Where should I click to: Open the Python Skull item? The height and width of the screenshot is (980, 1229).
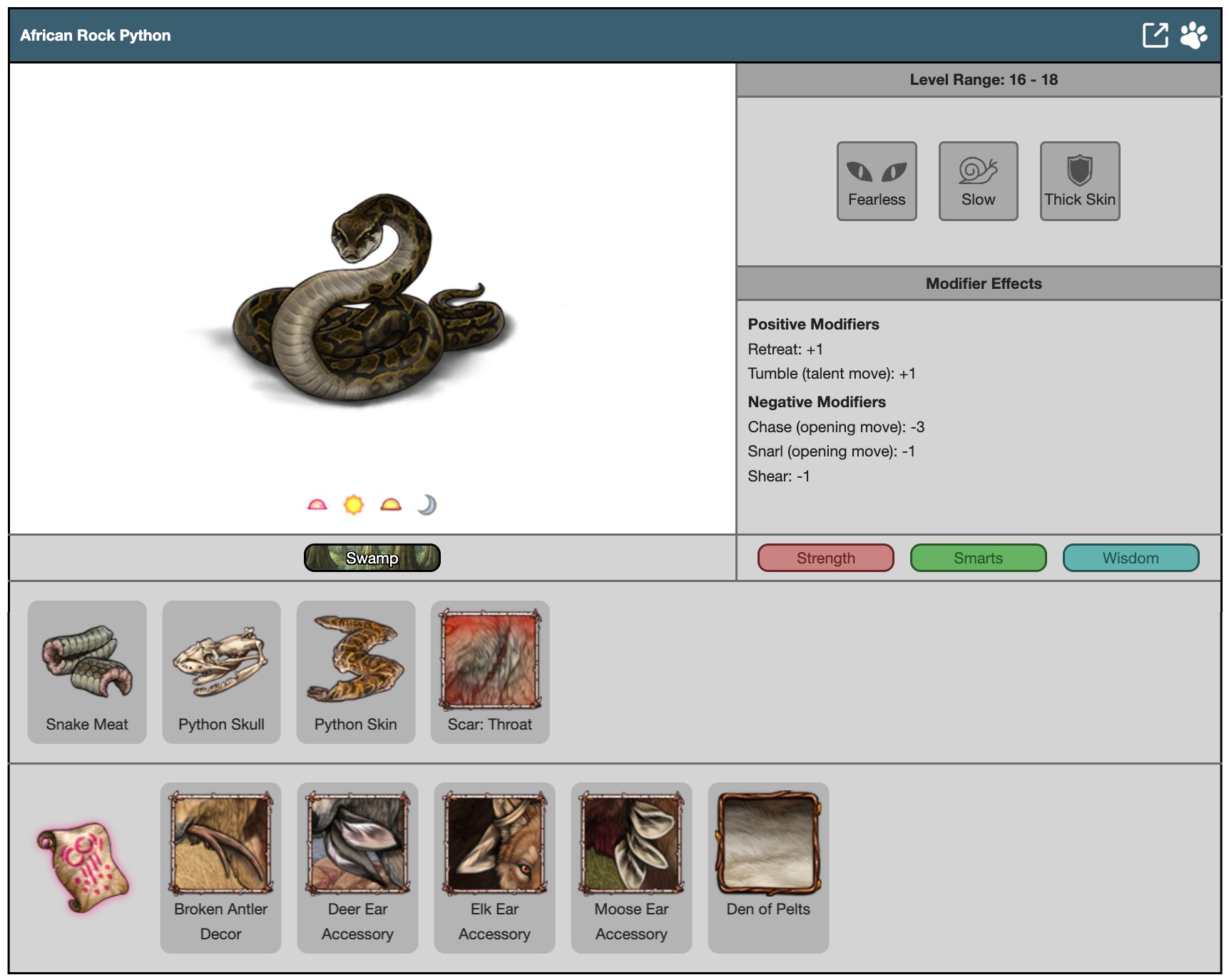pyautogui.click(x=221, y=672)
